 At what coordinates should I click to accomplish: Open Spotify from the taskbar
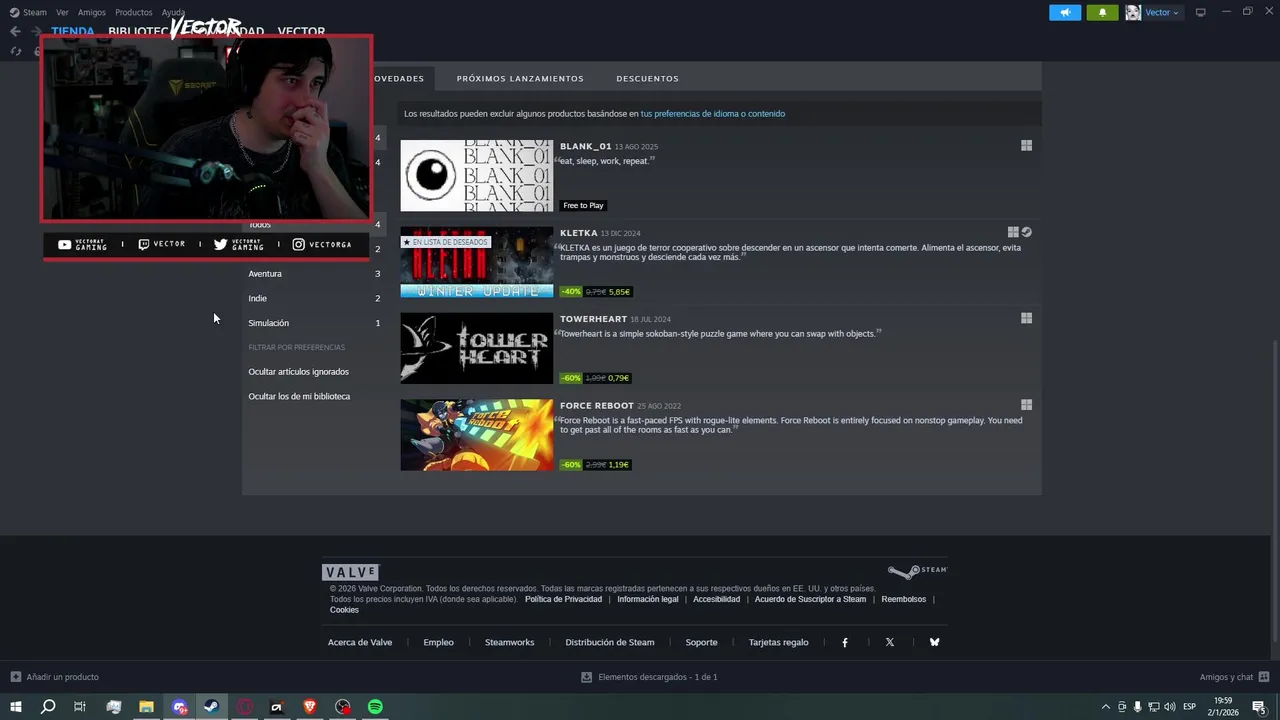tap(375, 707)
